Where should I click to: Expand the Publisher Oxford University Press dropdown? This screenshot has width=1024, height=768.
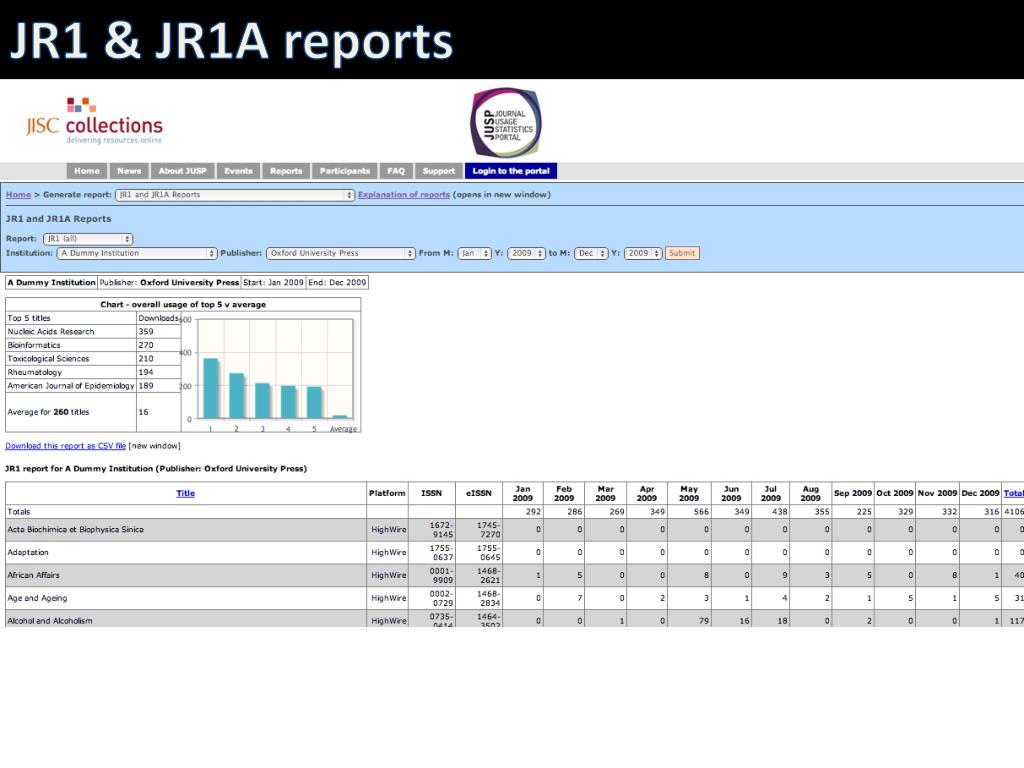(x=340, y=253)
